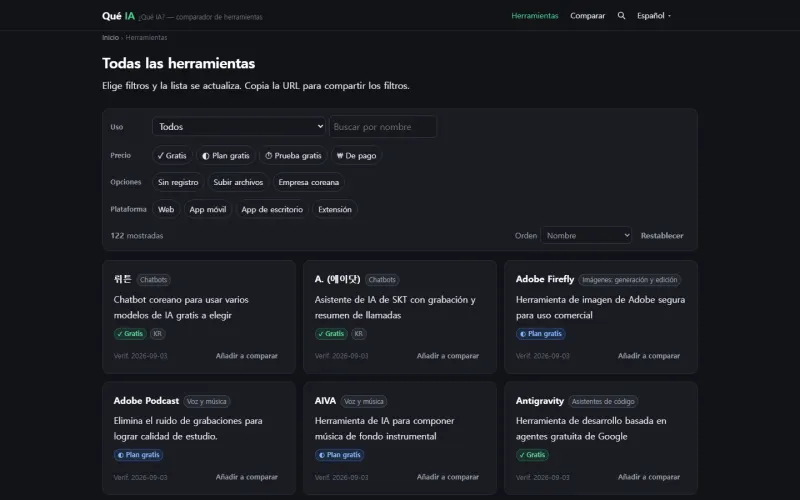Click the KR badge on A. (에이닷) card
Viewport: 800px width, 500px height.
click(359, 334)
